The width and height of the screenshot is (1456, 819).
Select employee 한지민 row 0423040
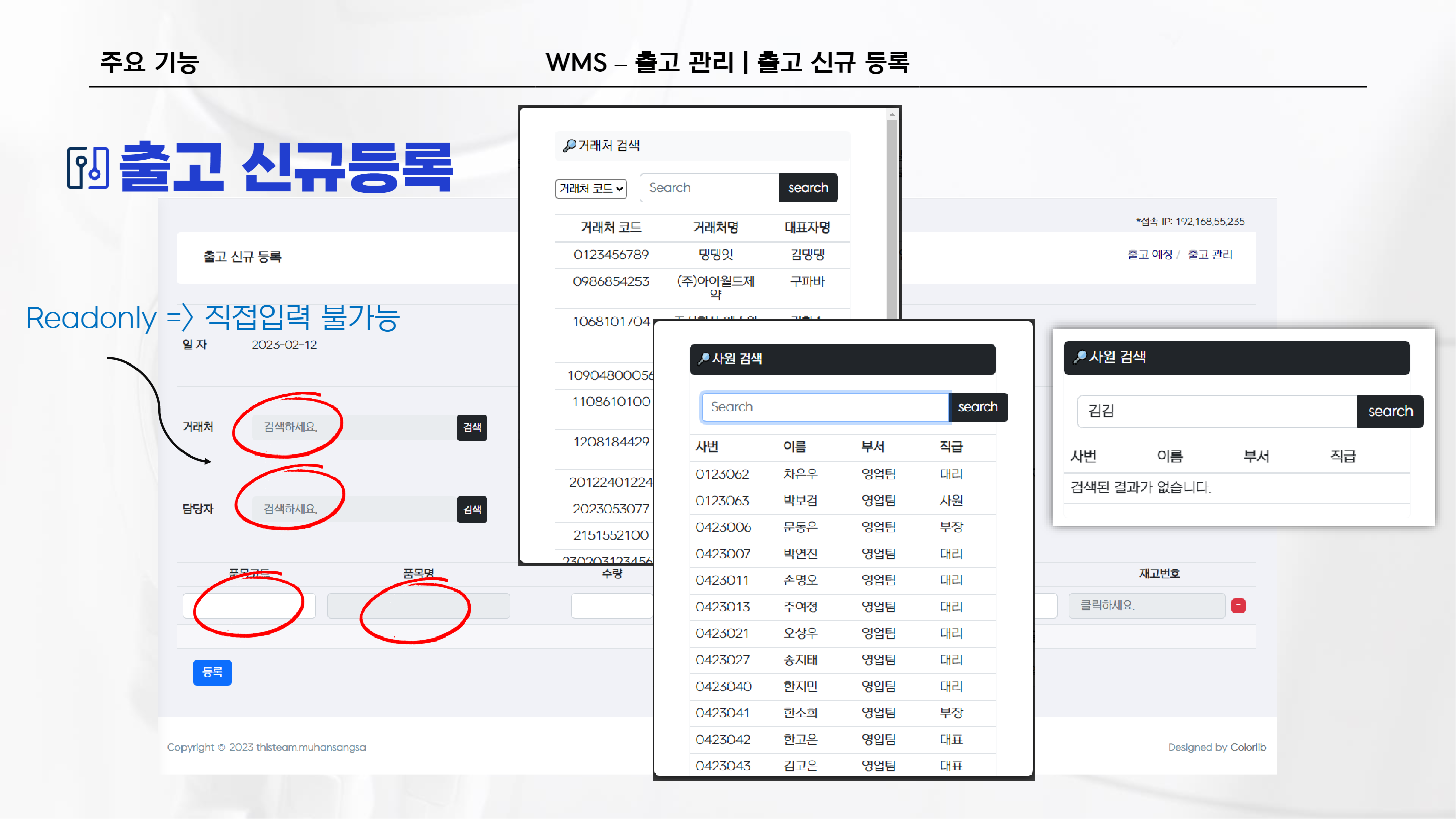842,687
